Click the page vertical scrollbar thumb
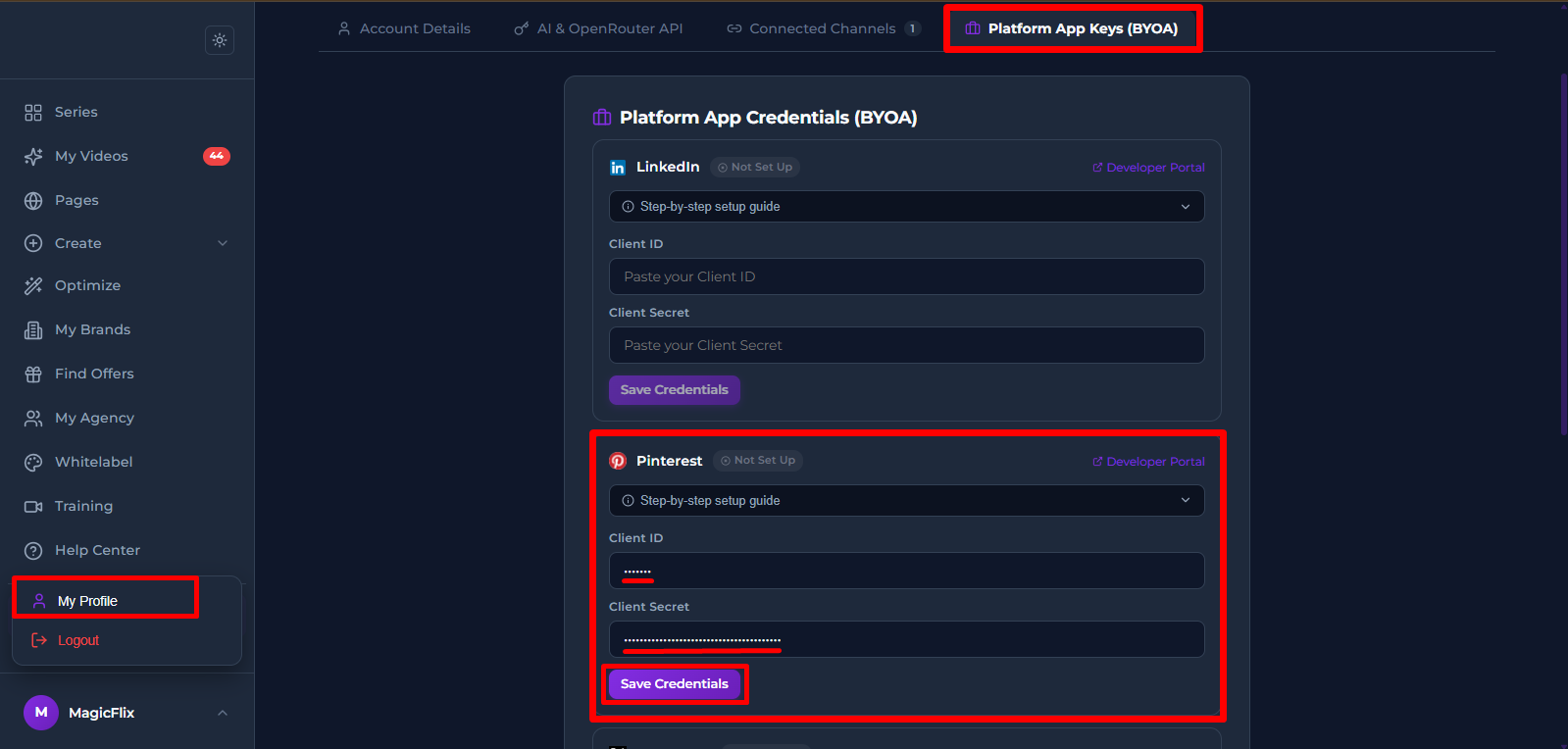This screenshot has width=1568, height=749. coord(1563,253)
